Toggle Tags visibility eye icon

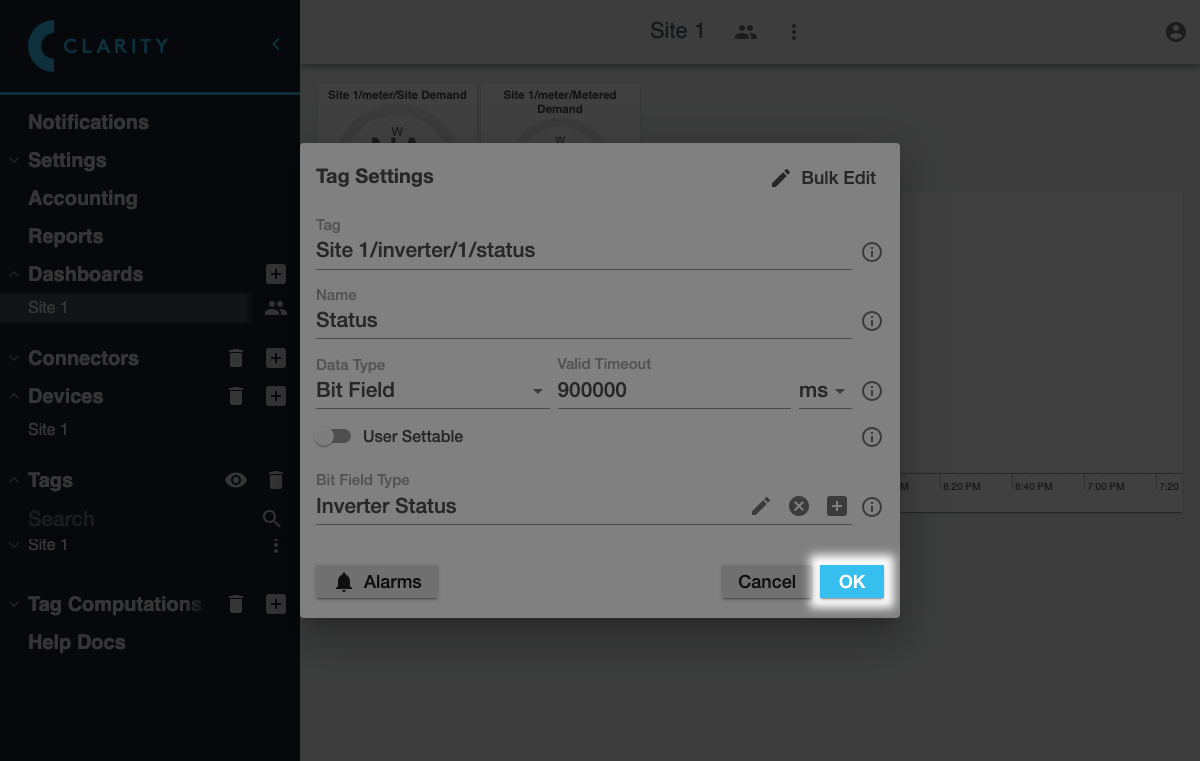pos(236,481)
